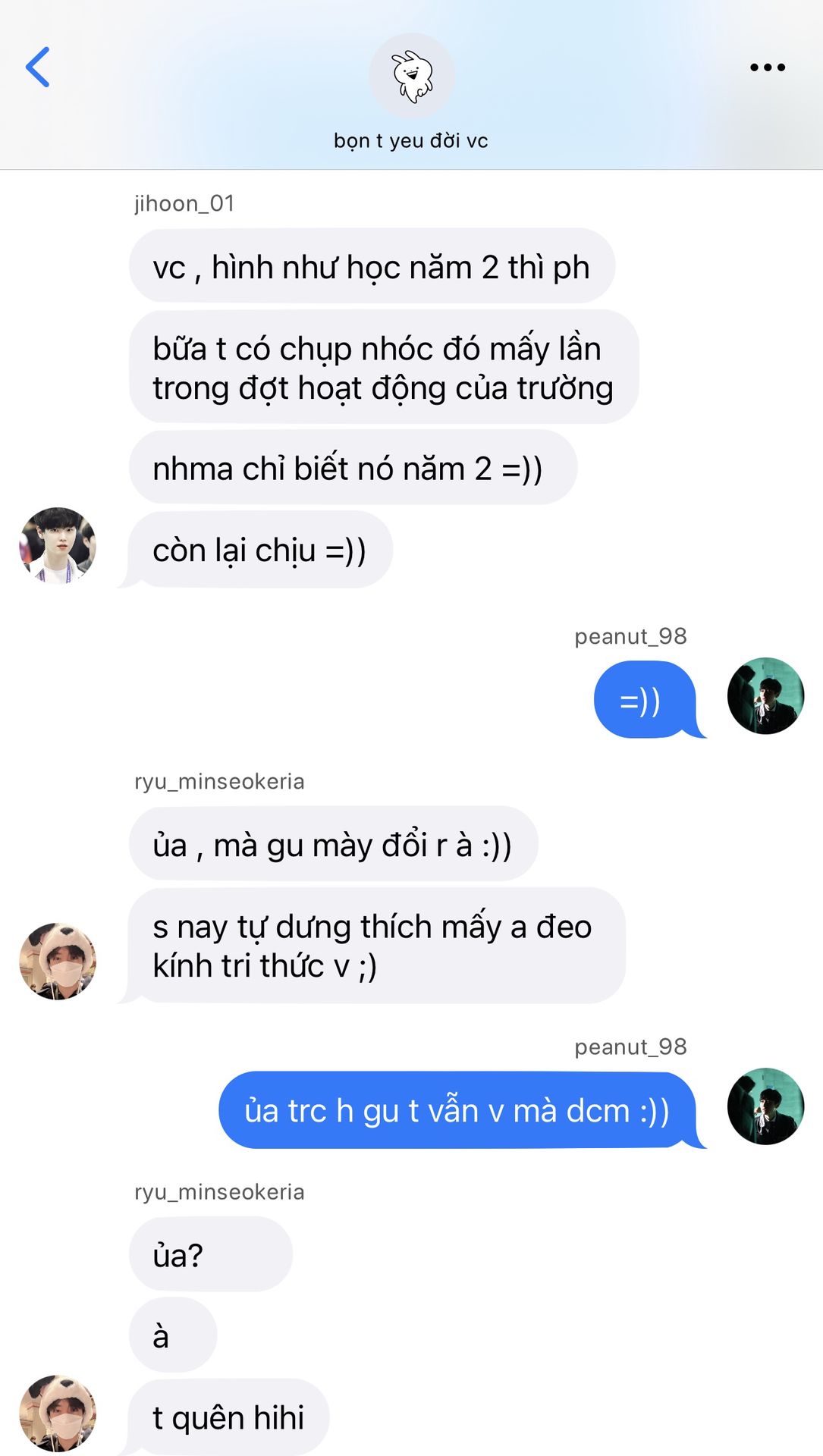Open the three-dot more options menu
Screen dimensions: 823x1456
767,67
